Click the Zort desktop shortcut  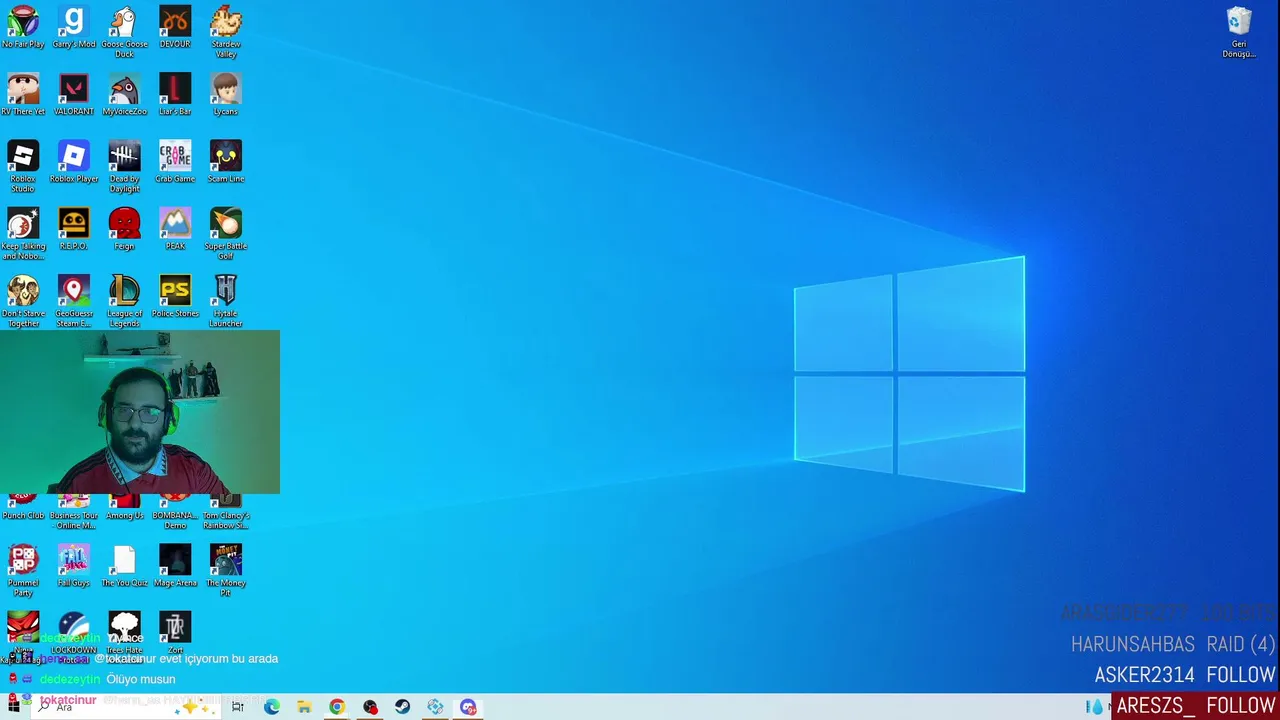click(x=175, y=633)
